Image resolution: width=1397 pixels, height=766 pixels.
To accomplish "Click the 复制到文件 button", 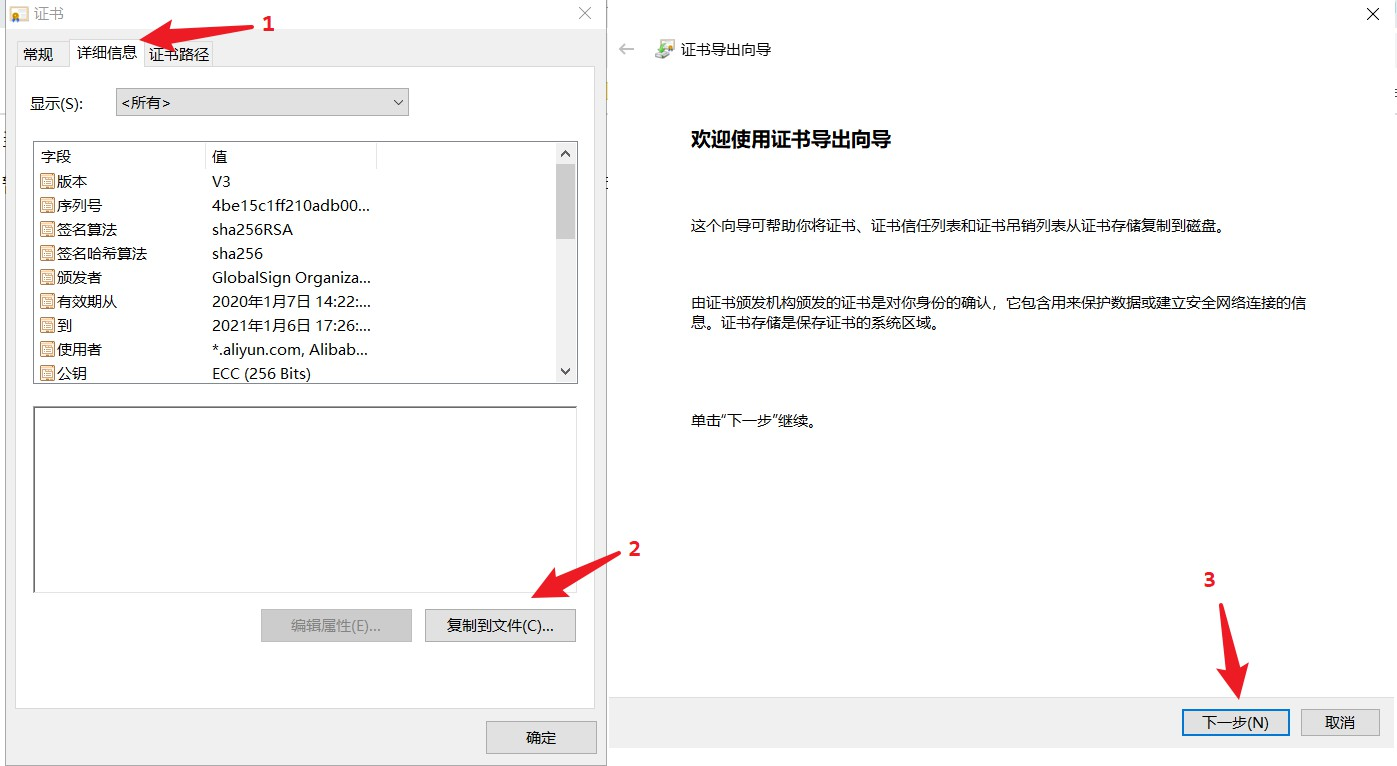I will [x=500, y=625].
